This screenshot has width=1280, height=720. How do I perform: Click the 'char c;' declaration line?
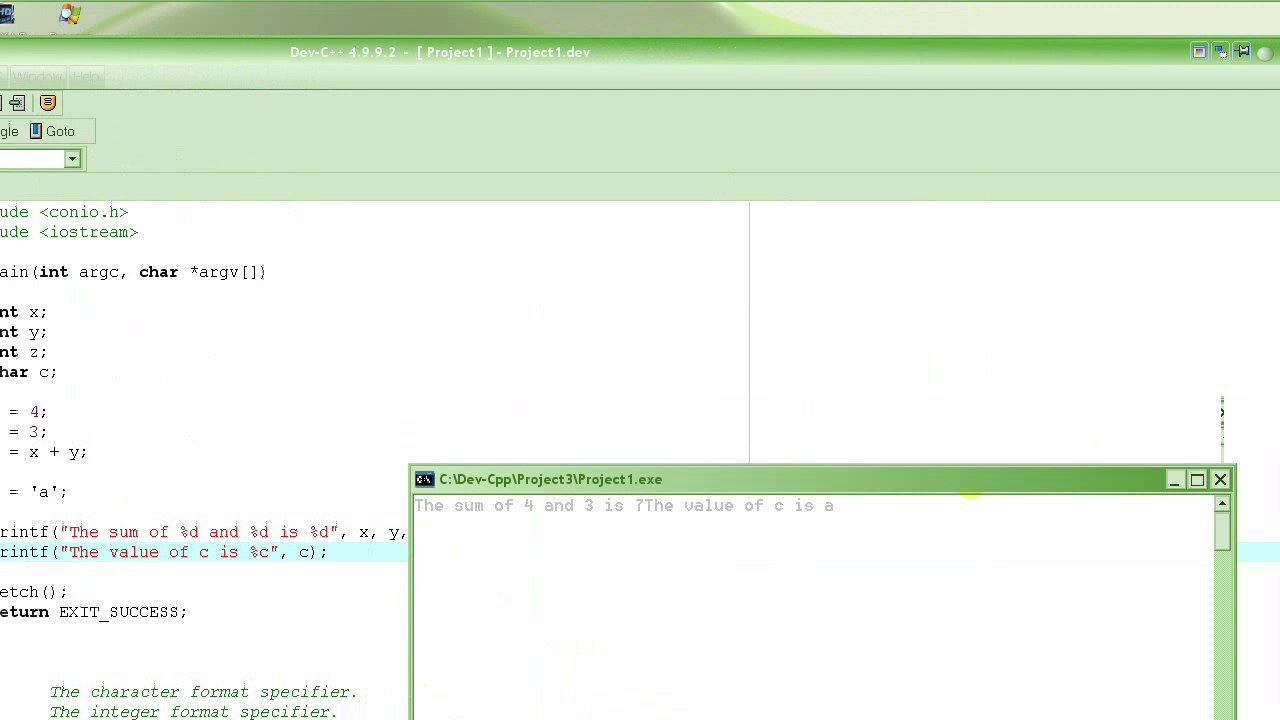(x=29, y=372)
